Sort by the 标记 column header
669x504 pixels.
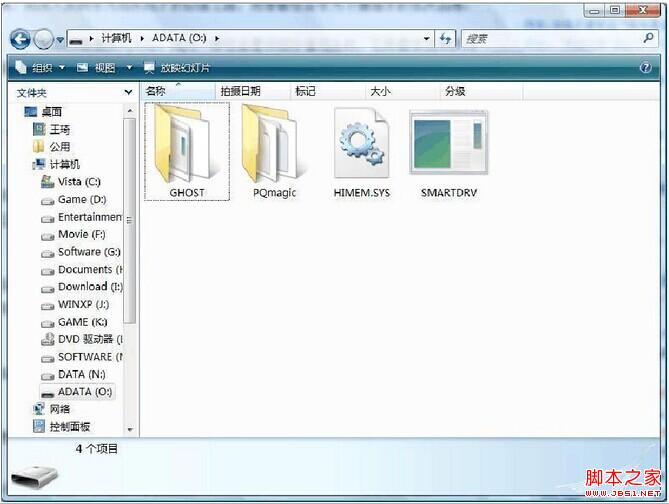pos(328,91)
